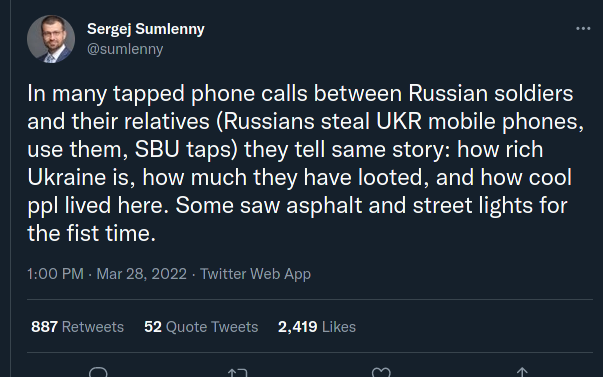Click the word 'UKR' in the tweet text
Image resolution: width=603 pixels, height=377 pixels.
pyautogui.click(x=399, y=121)
